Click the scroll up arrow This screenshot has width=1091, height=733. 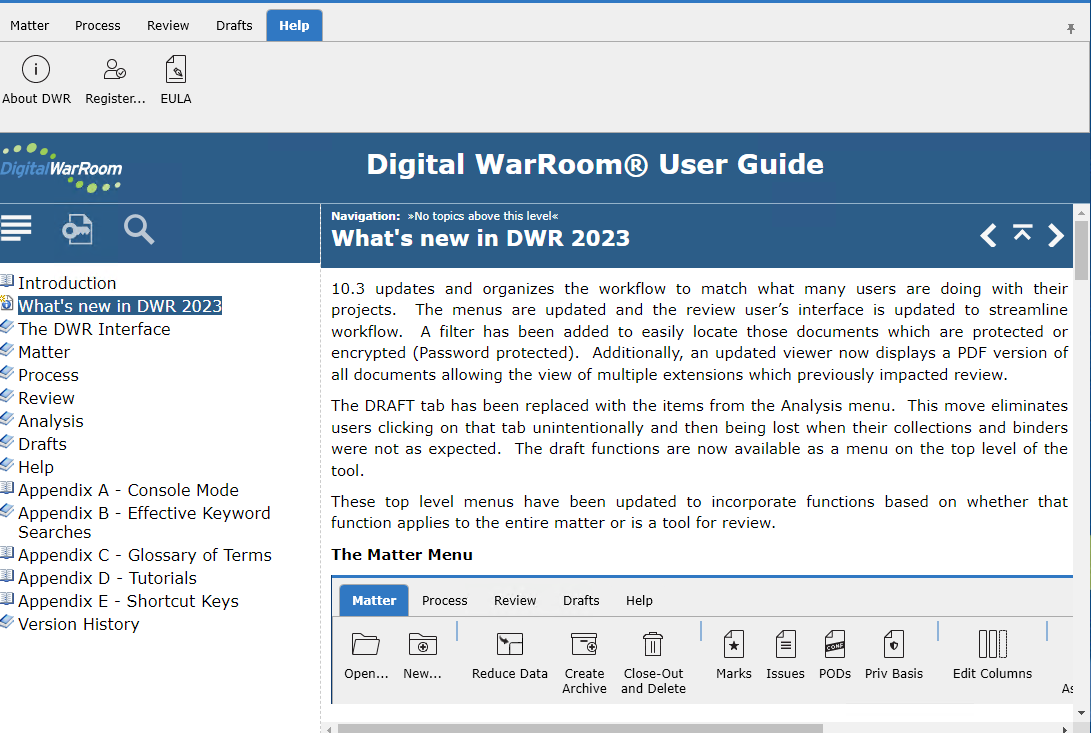pyautogui.click(x=1081, y=212)
